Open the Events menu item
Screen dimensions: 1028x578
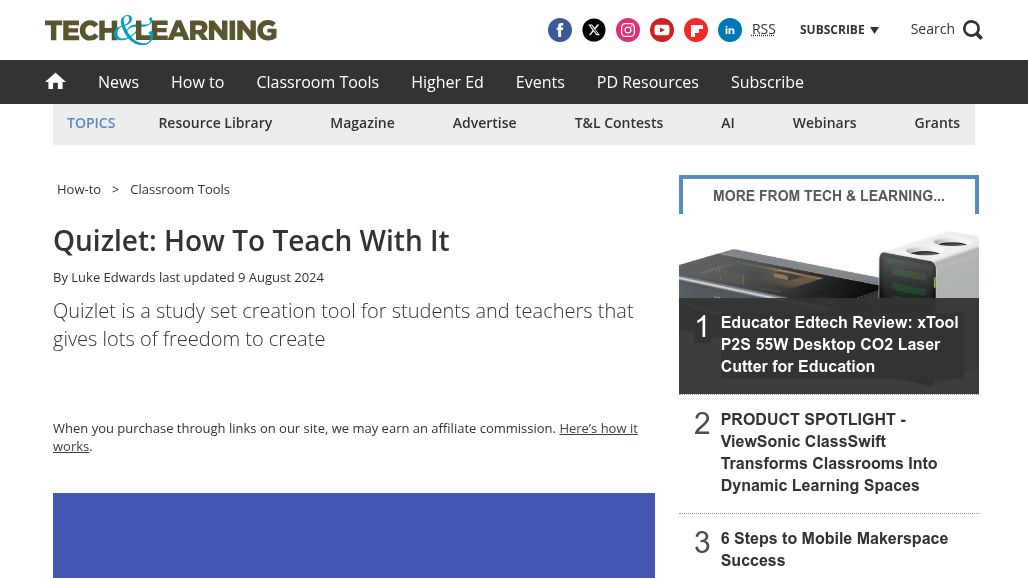(x=540, y=82)
